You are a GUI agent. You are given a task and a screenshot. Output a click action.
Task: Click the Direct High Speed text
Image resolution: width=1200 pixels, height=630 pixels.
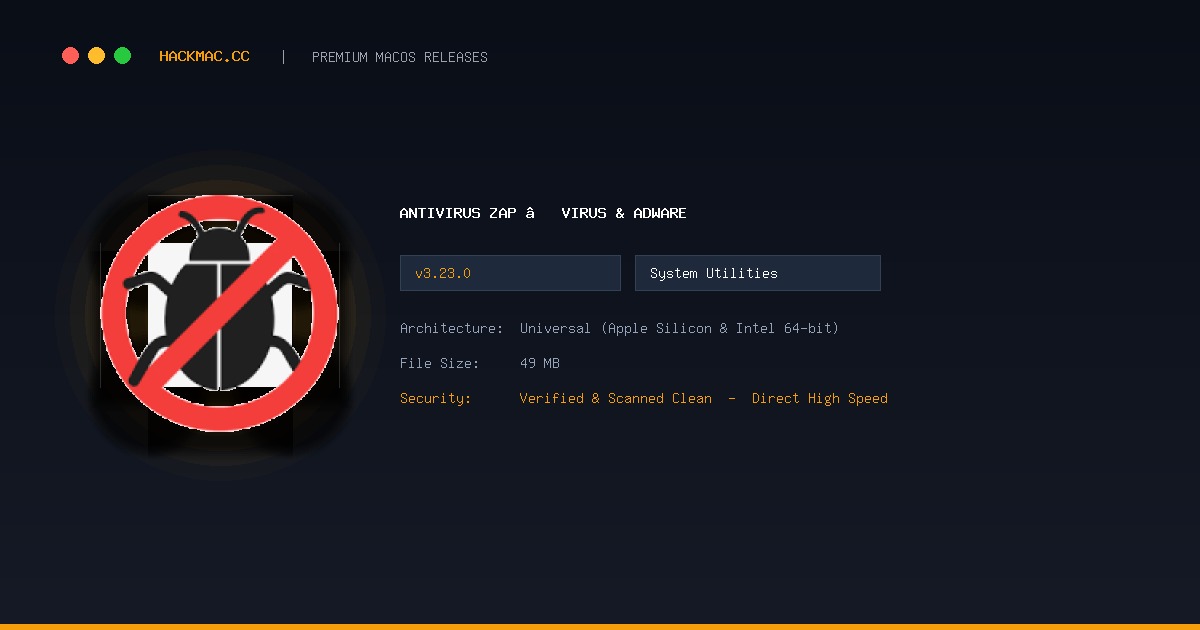coord(820,398)
